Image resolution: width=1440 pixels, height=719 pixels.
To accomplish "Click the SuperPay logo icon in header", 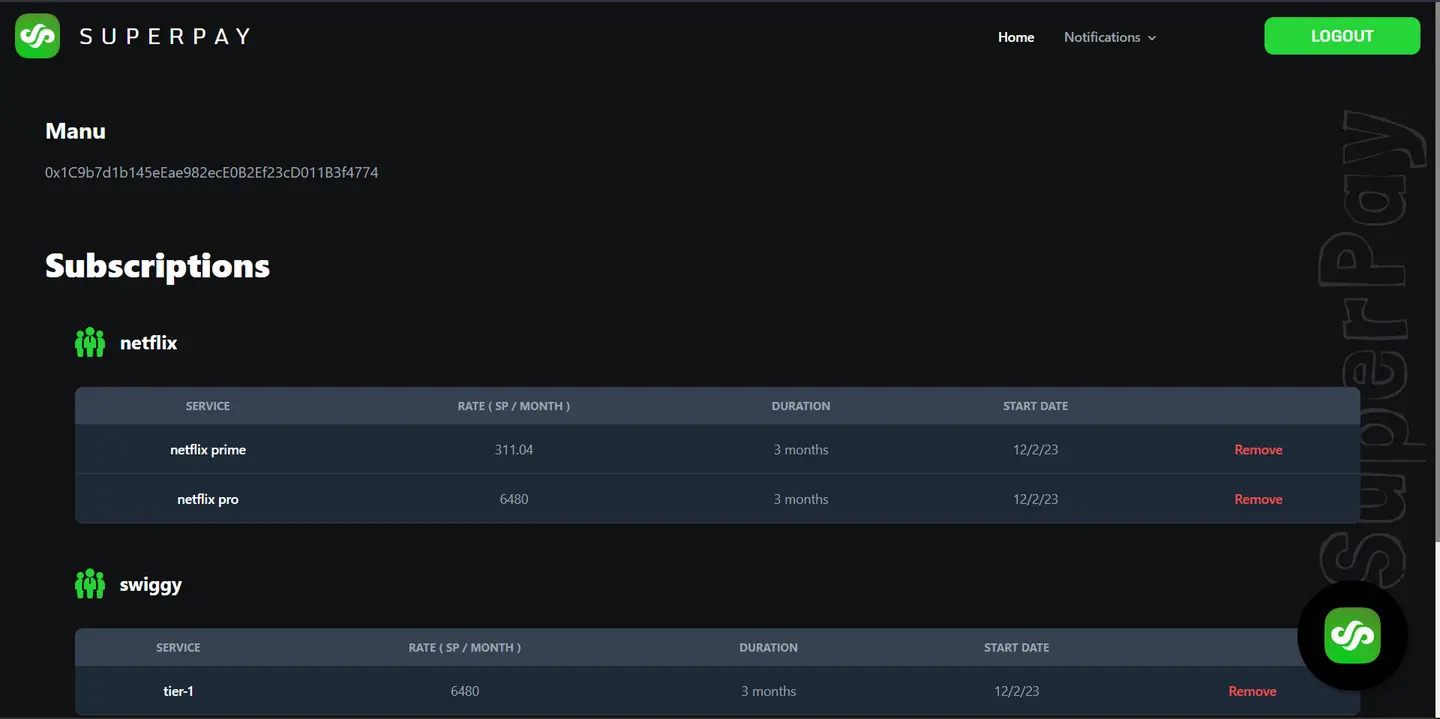I will coord(37,36).
